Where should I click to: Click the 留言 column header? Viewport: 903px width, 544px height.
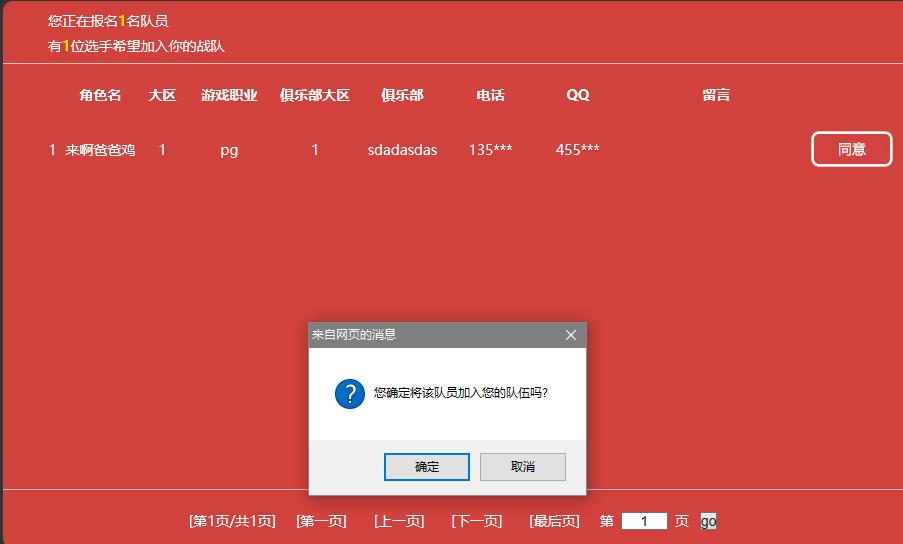pyautogui.click(x=716, y=95)
